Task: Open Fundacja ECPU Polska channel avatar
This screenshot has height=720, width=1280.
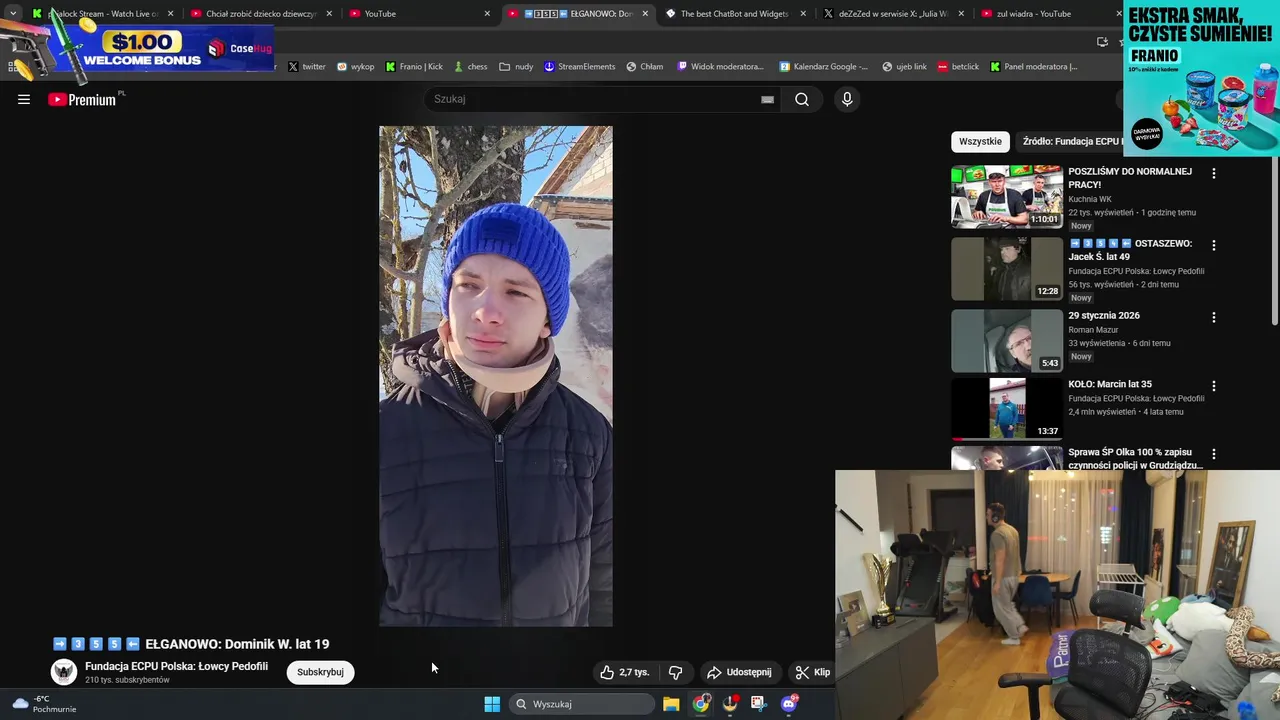Action: tap(64, 672)
